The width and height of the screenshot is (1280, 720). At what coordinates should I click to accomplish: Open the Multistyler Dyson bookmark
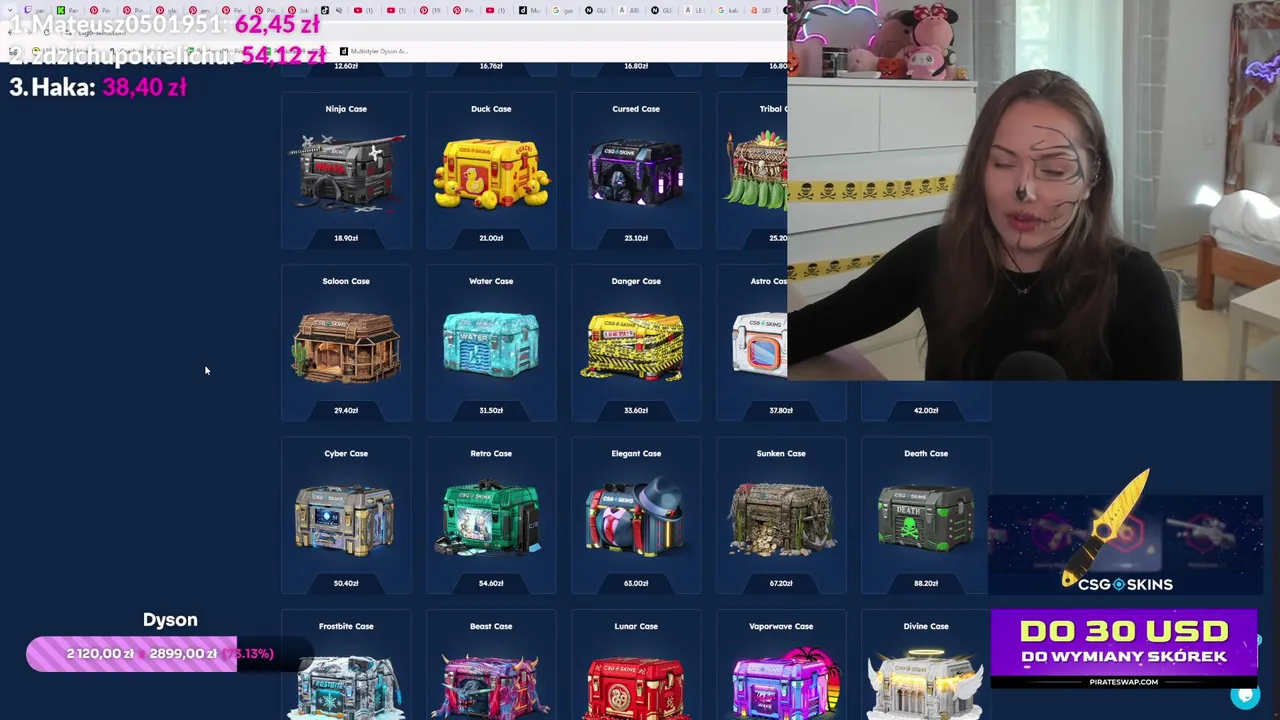point(374,51)
